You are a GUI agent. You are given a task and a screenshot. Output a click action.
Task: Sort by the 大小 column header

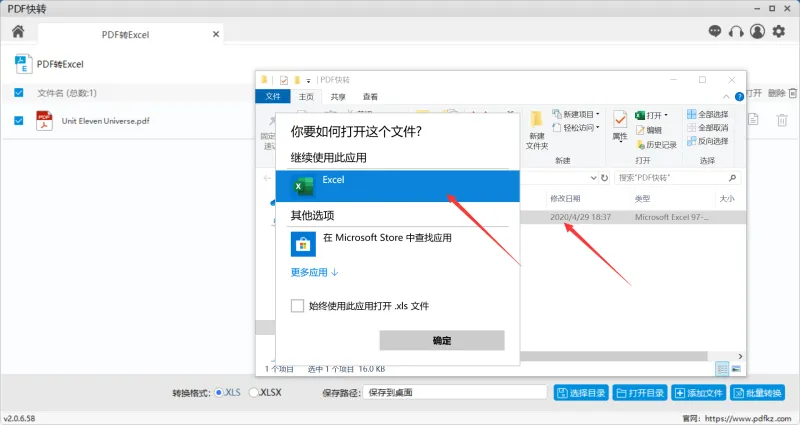coord(727,198)
